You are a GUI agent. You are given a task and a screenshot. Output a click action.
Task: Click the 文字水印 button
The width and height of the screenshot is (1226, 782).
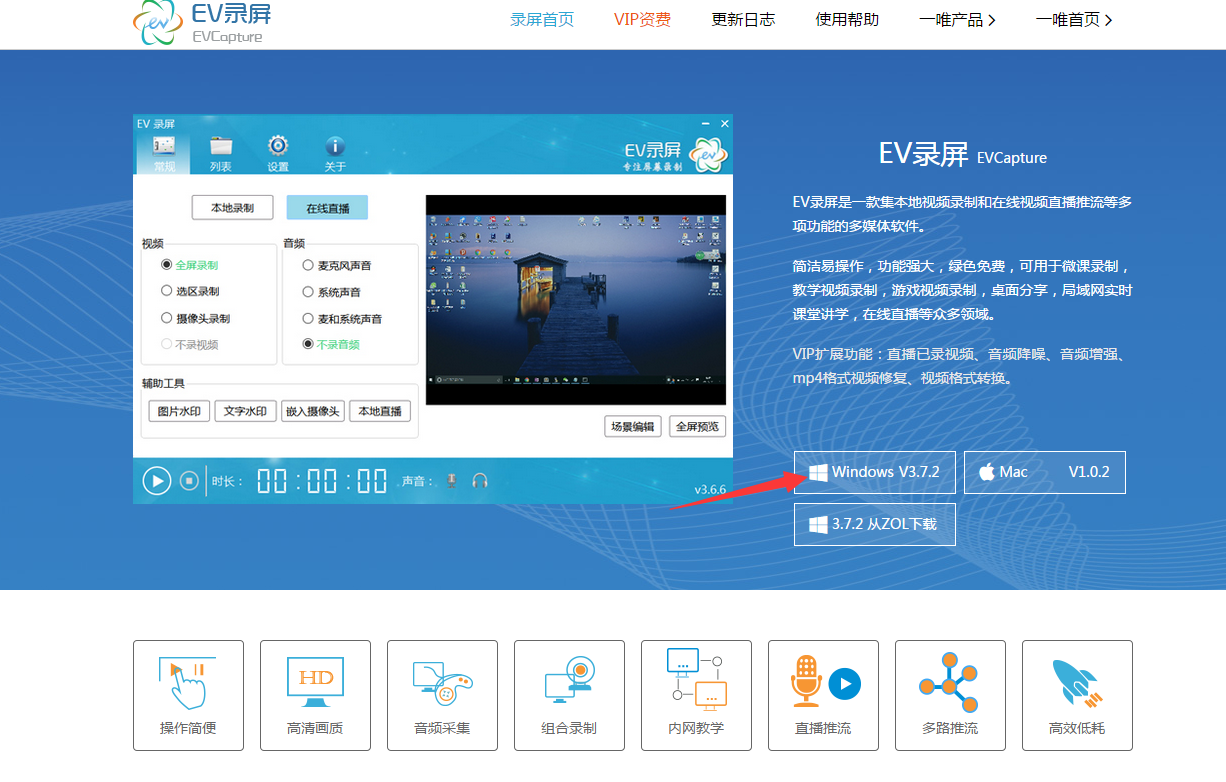click(x=246, y=411)
